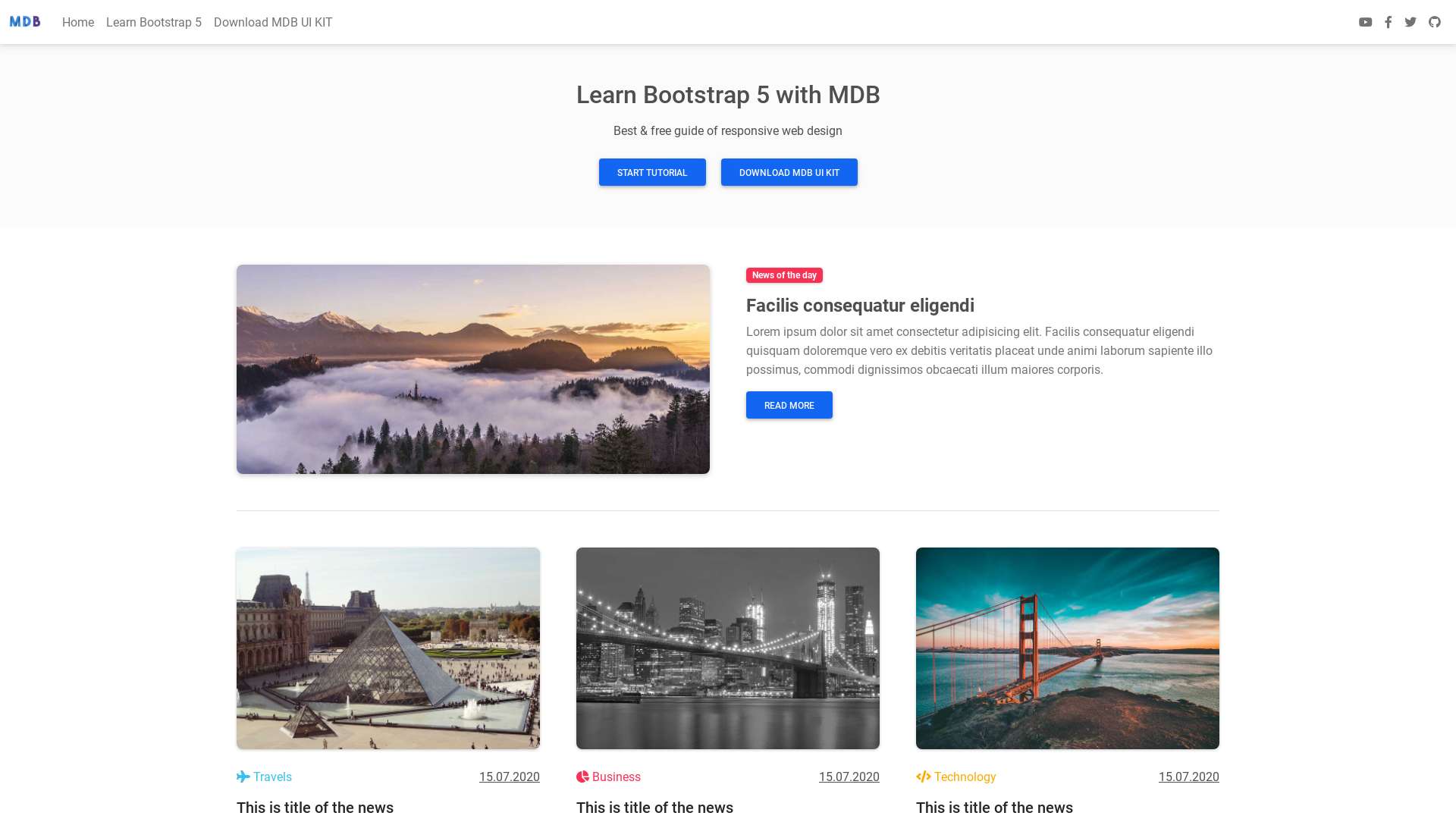Click the Learn Bootstrap 5 with MDB heading
Viewport: 1456px width, 819px height.
(728, 95)
